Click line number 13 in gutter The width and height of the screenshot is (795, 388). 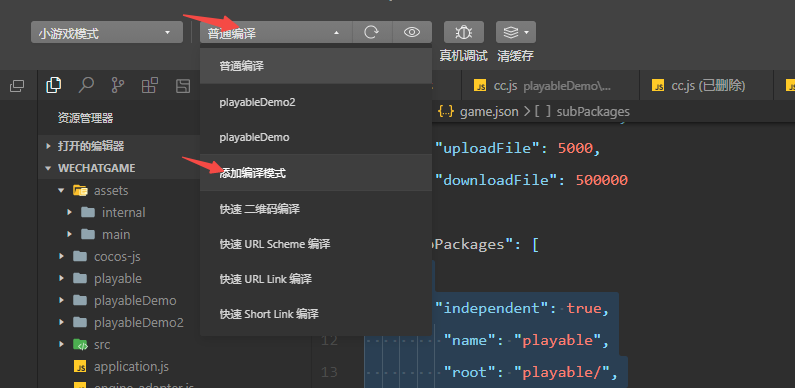(x=330, y=372)
